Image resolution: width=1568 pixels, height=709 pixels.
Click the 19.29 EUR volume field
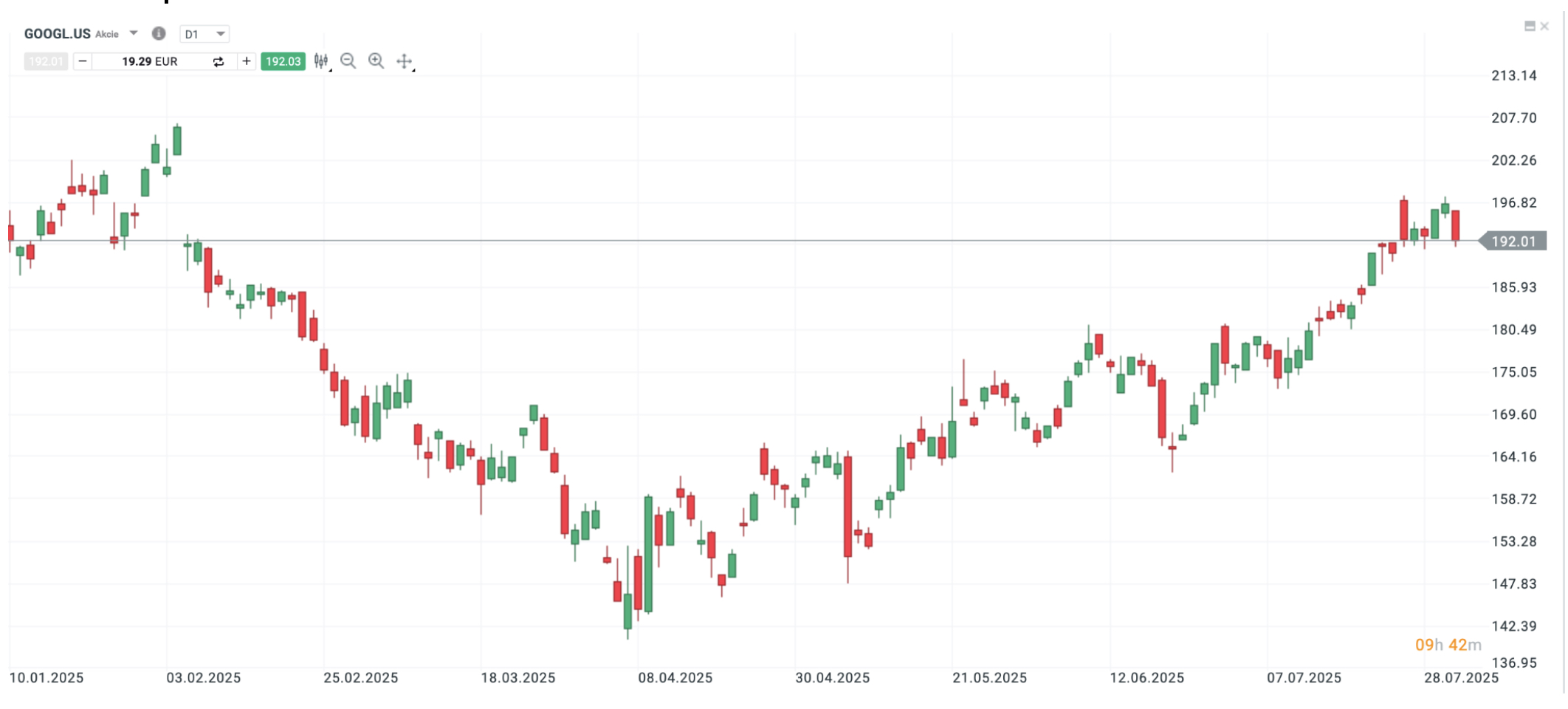[150, 61]
